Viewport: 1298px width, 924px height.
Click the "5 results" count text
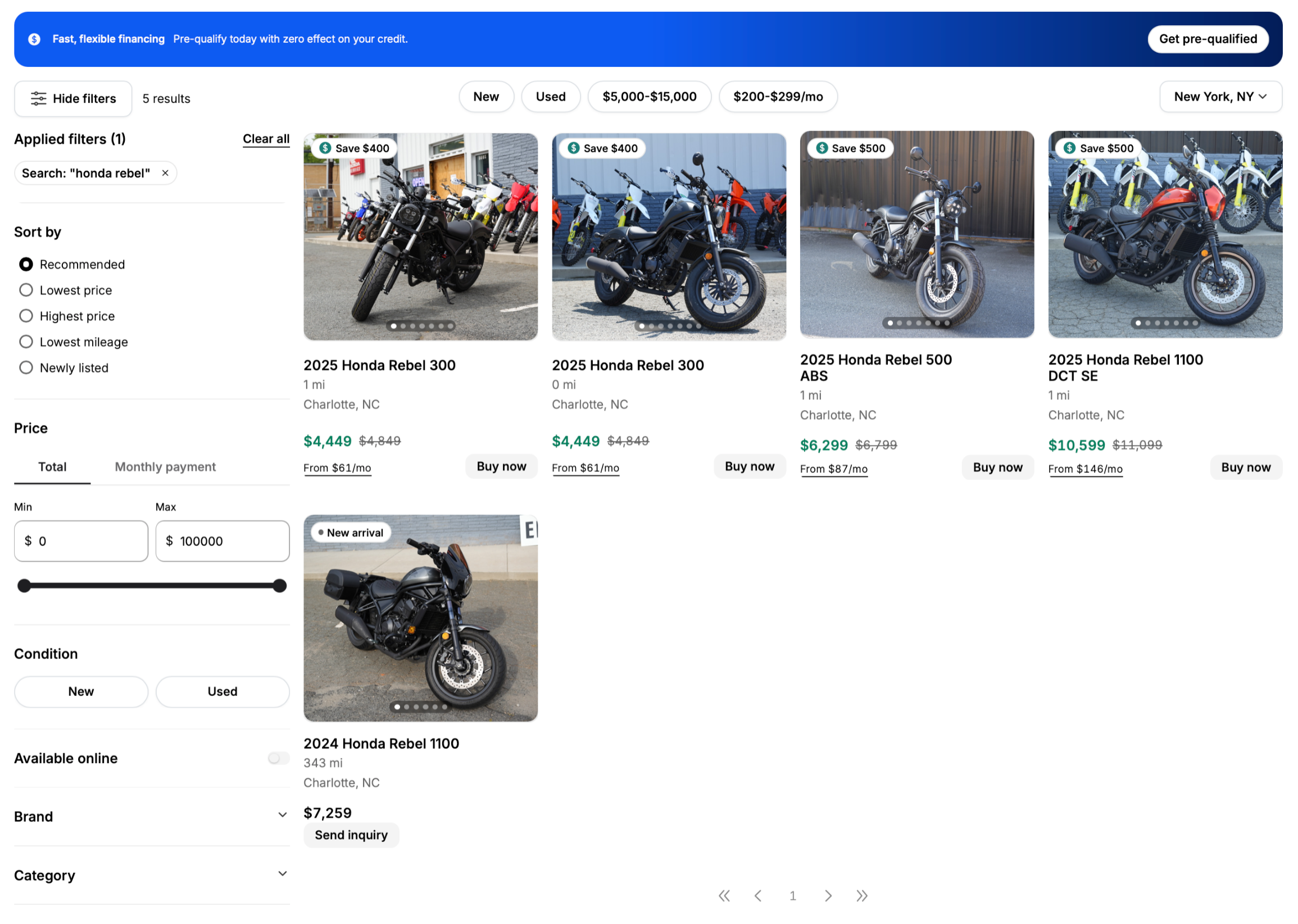click(167, 99)
